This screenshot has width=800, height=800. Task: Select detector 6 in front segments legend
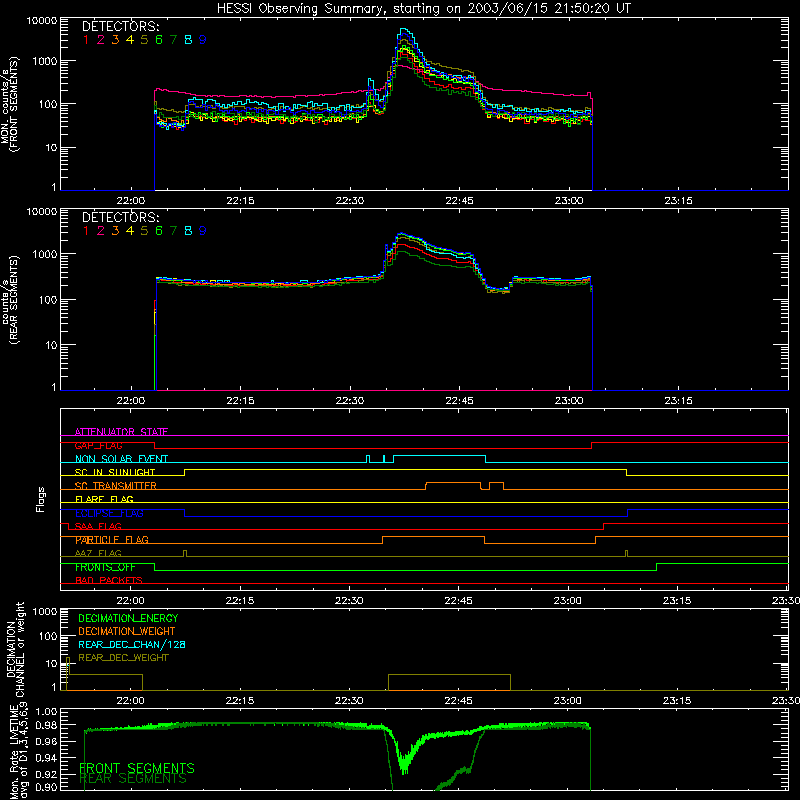[159, 40]
